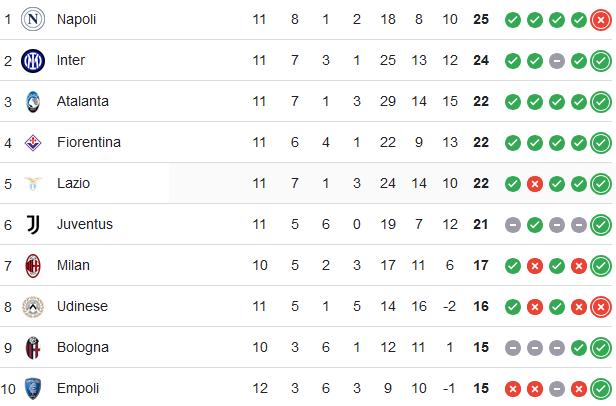Click the Inter club crest icon
Image resolution: width=616 pixels, height=406 pixels.
tap(33, 61)
